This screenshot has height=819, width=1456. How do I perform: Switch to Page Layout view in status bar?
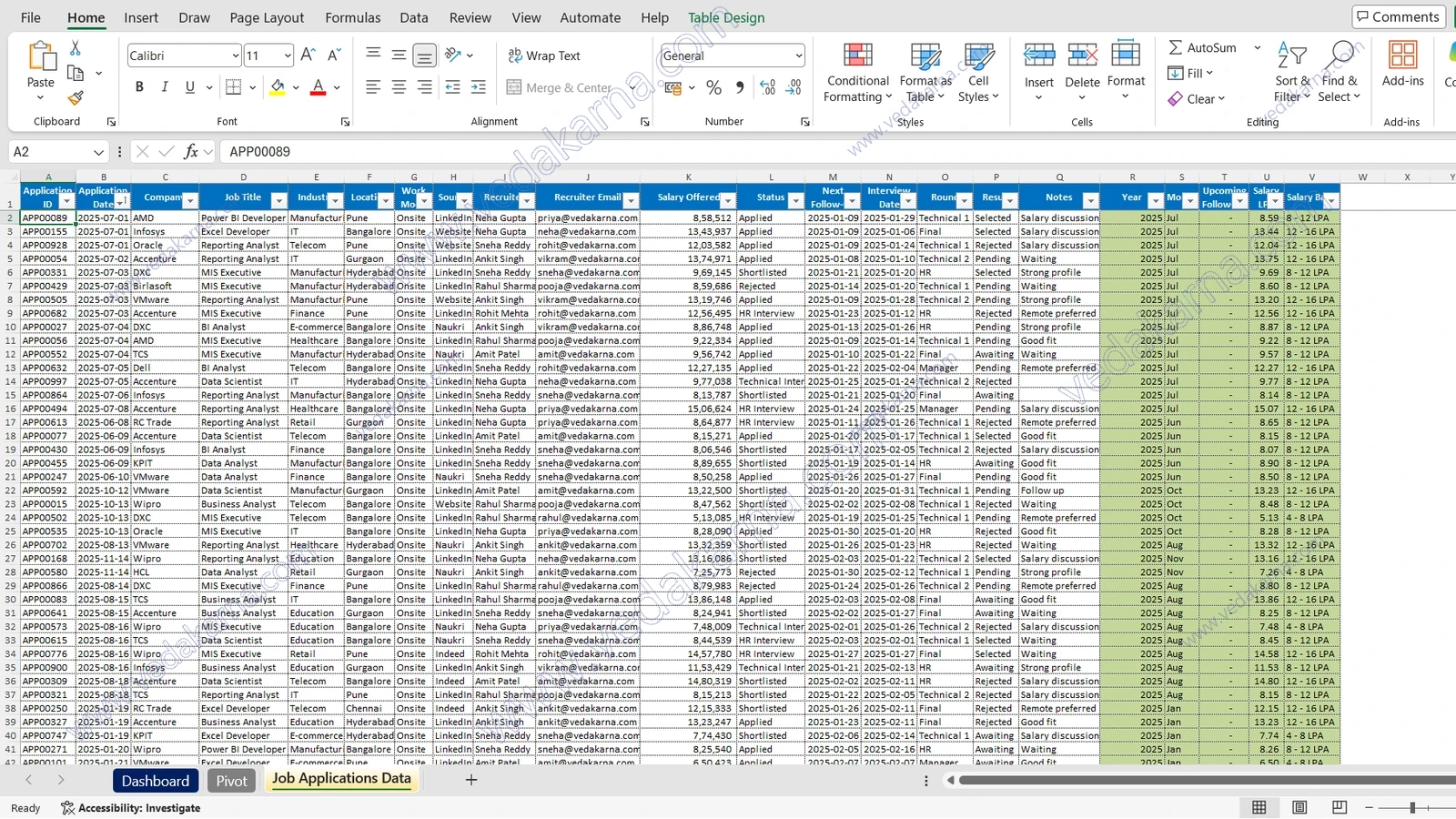point(1299,807)
